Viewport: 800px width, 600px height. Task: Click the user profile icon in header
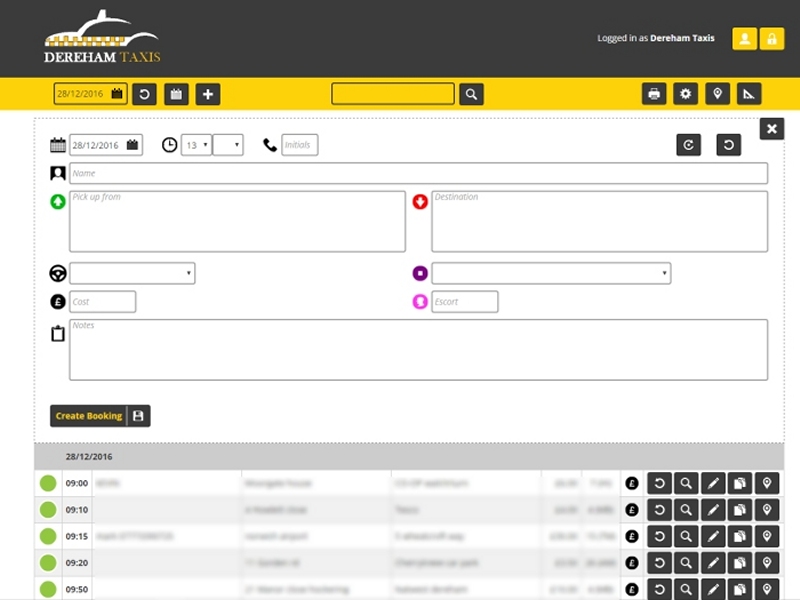click(x=744, y=39)
